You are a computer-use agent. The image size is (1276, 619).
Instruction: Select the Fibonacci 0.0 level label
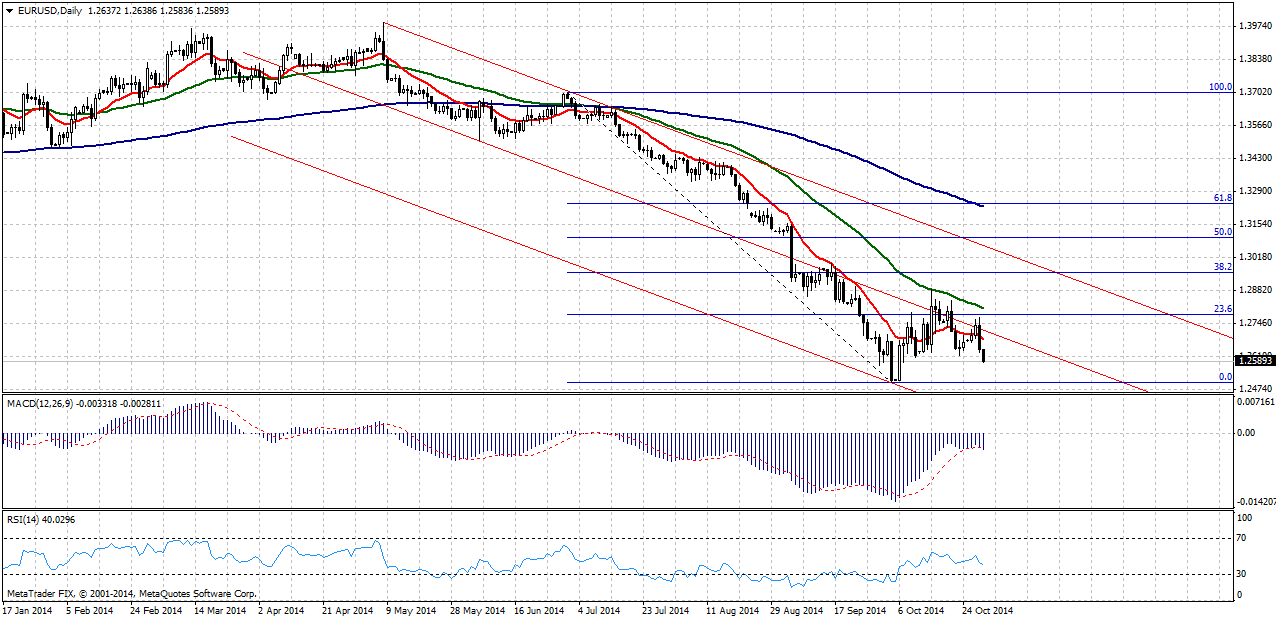coord(1225,377)
